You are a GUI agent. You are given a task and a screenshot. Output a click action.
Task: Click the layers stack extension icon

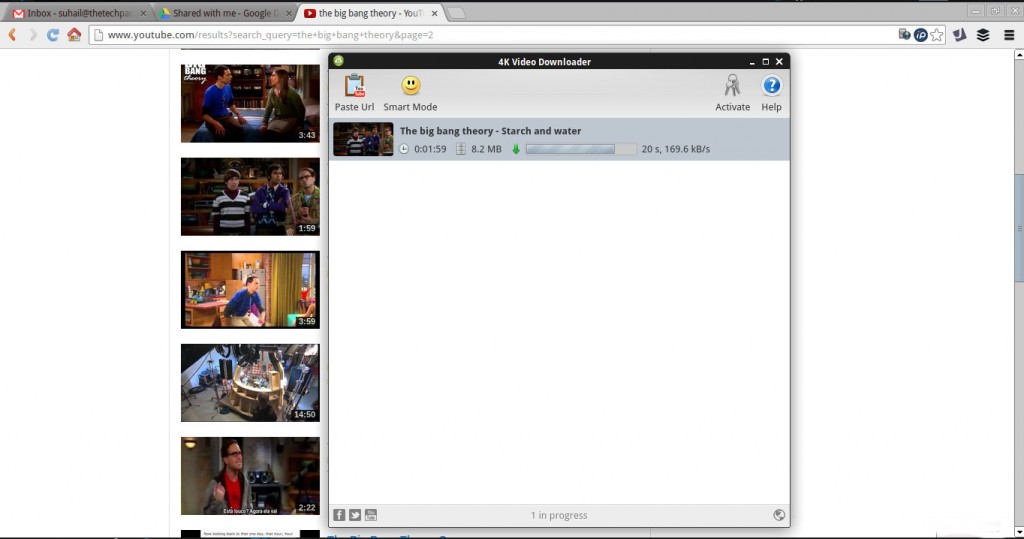983,35
